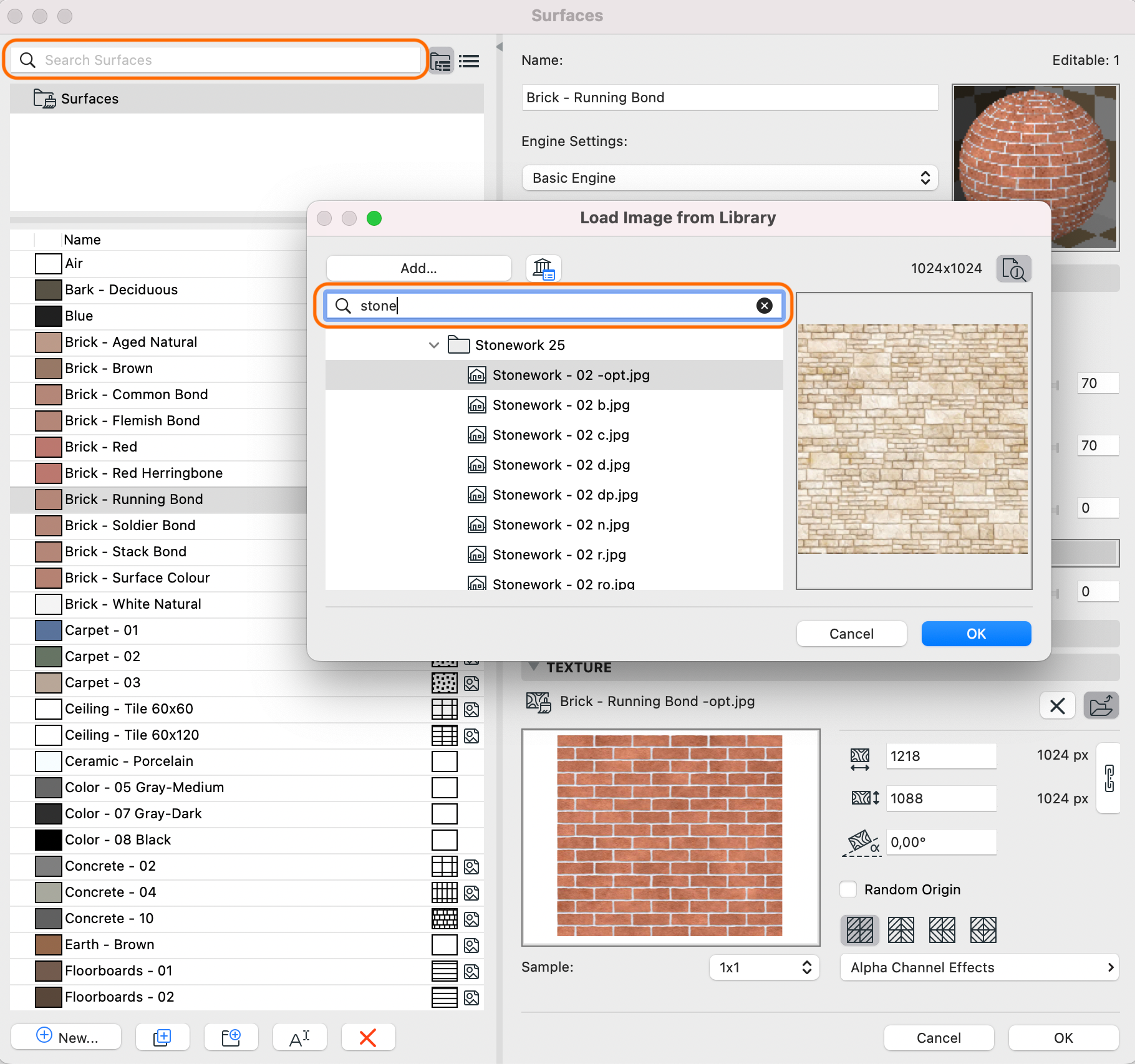This screenshot has height=1064, width=1135.
Task: Open Alpha Channel Effects settings
Action: point(978,967)
